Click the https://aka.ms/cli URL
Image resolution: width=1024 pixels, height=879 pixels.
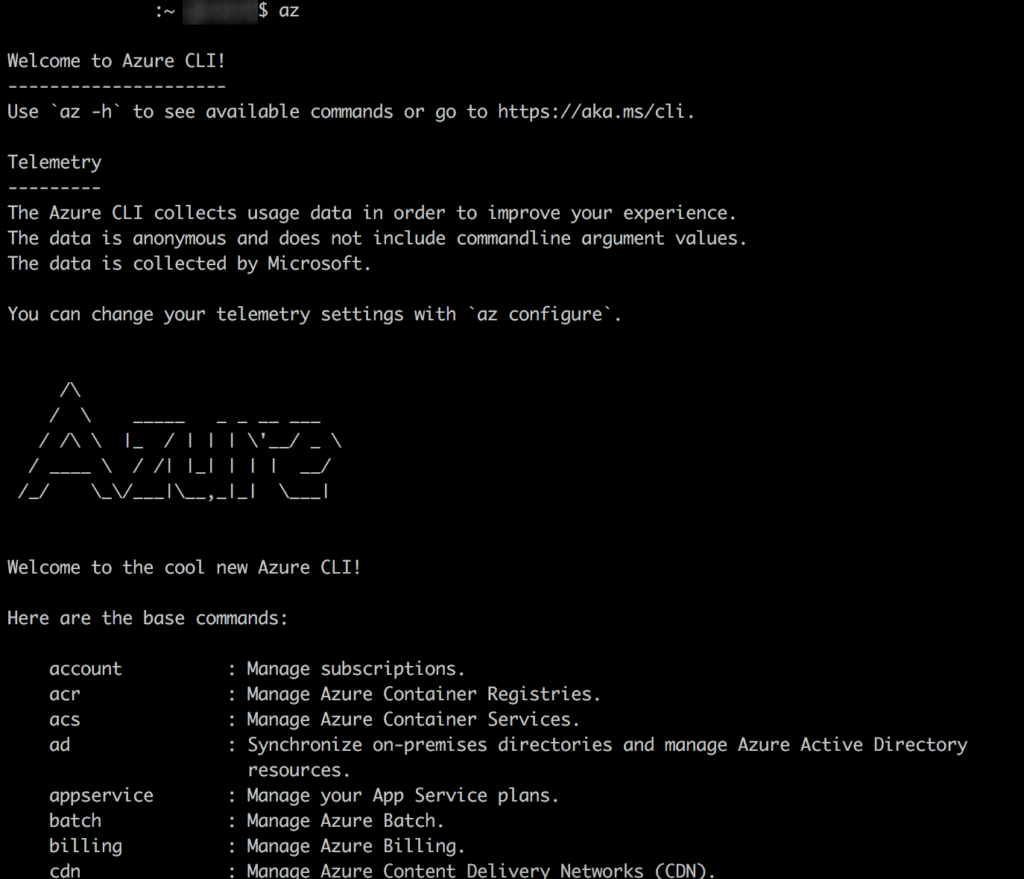[x=593, y=112]
